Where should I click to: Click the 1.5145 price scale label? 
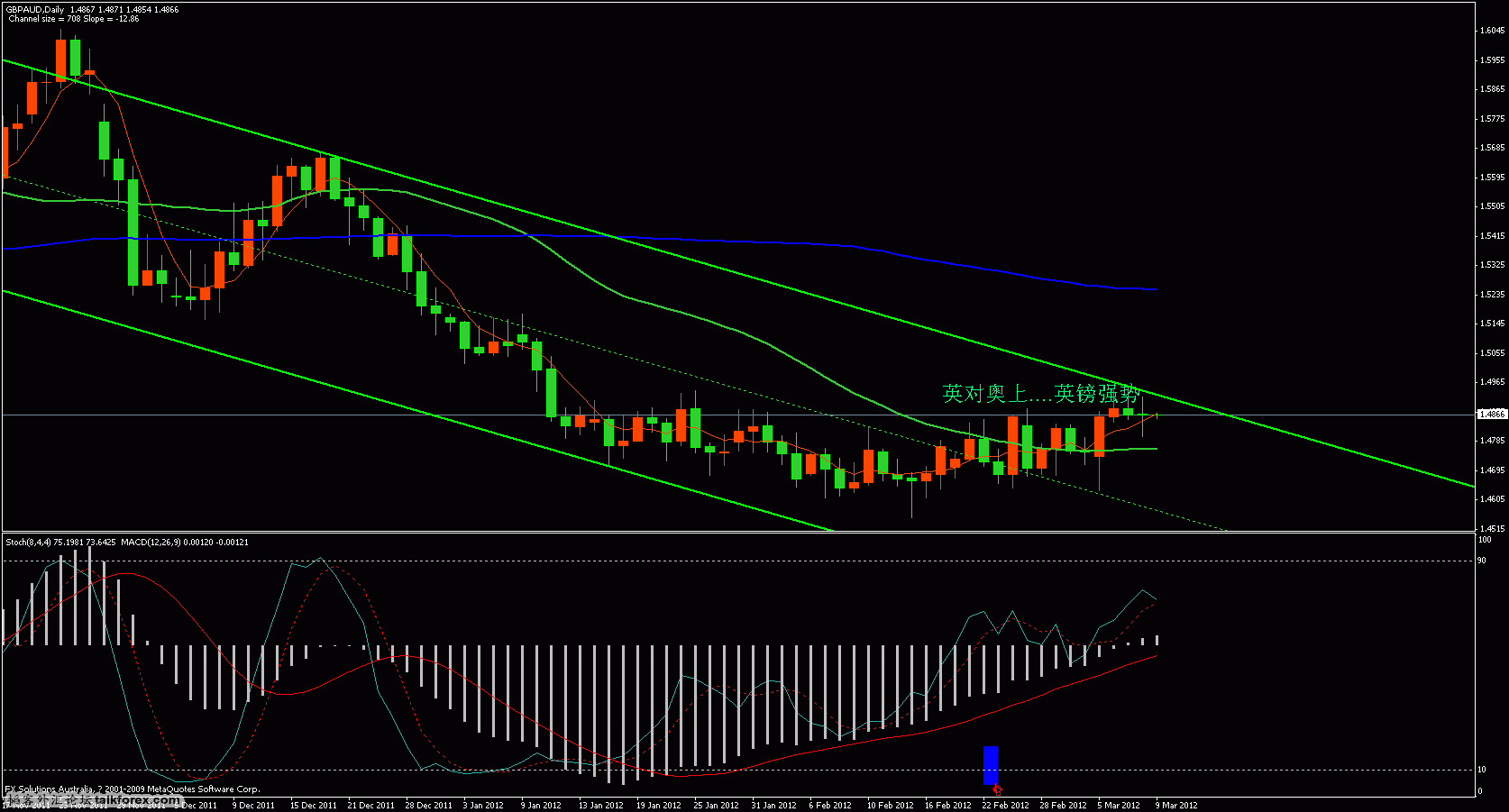click(1492, 324)
